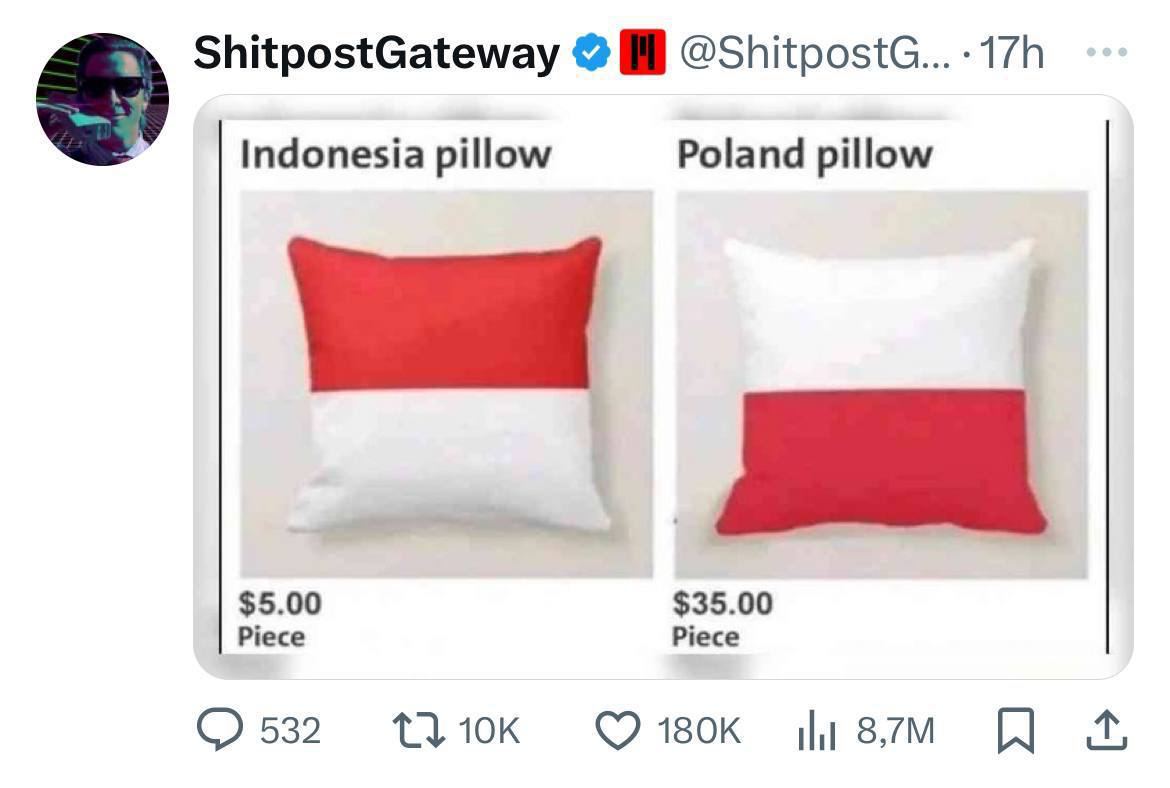Click the @ShitpostG handle
The width and height of the screenshot is (1170, 788).
click(815, 53)
